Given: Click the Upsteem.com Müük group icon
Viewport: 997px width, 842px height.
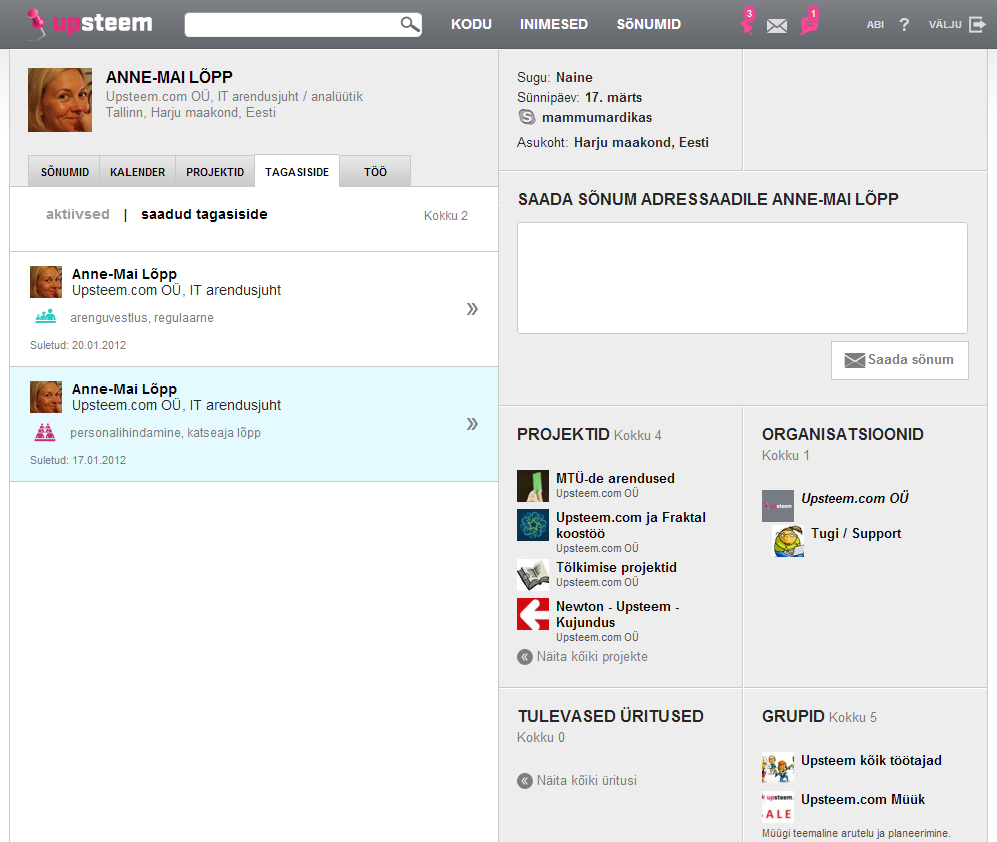Looking at the screenshot, I should [x=778, y=806].
